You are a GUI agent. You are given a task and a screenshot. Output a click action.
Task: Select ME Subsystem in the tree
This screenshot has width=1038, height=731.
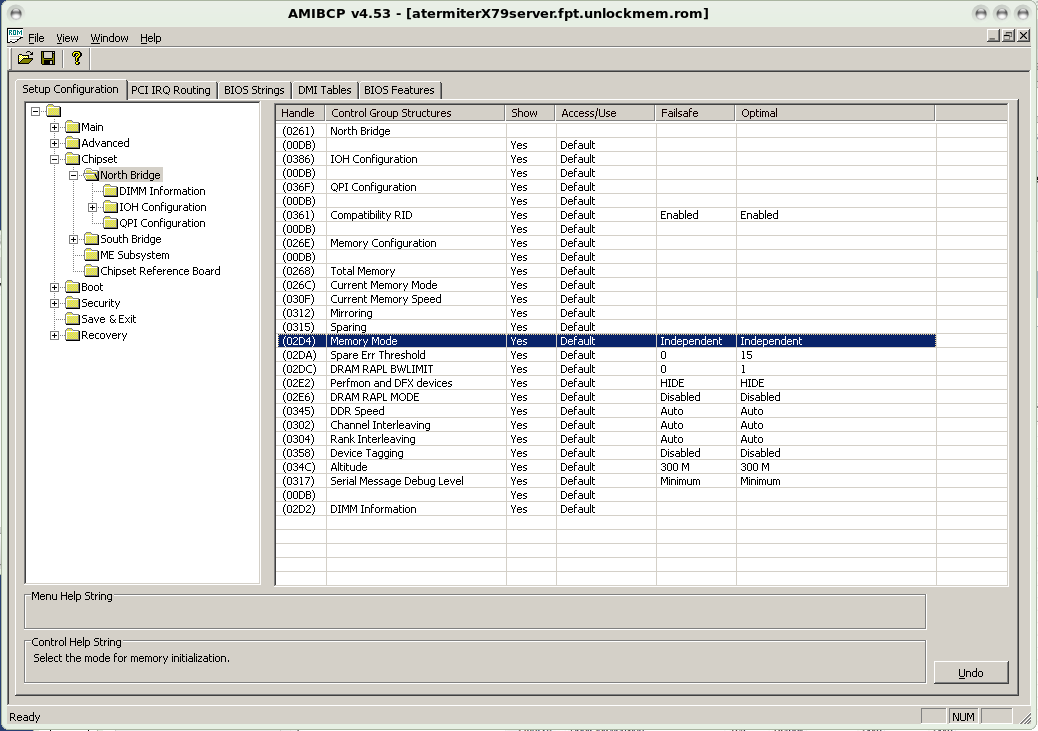coord(134,255)
